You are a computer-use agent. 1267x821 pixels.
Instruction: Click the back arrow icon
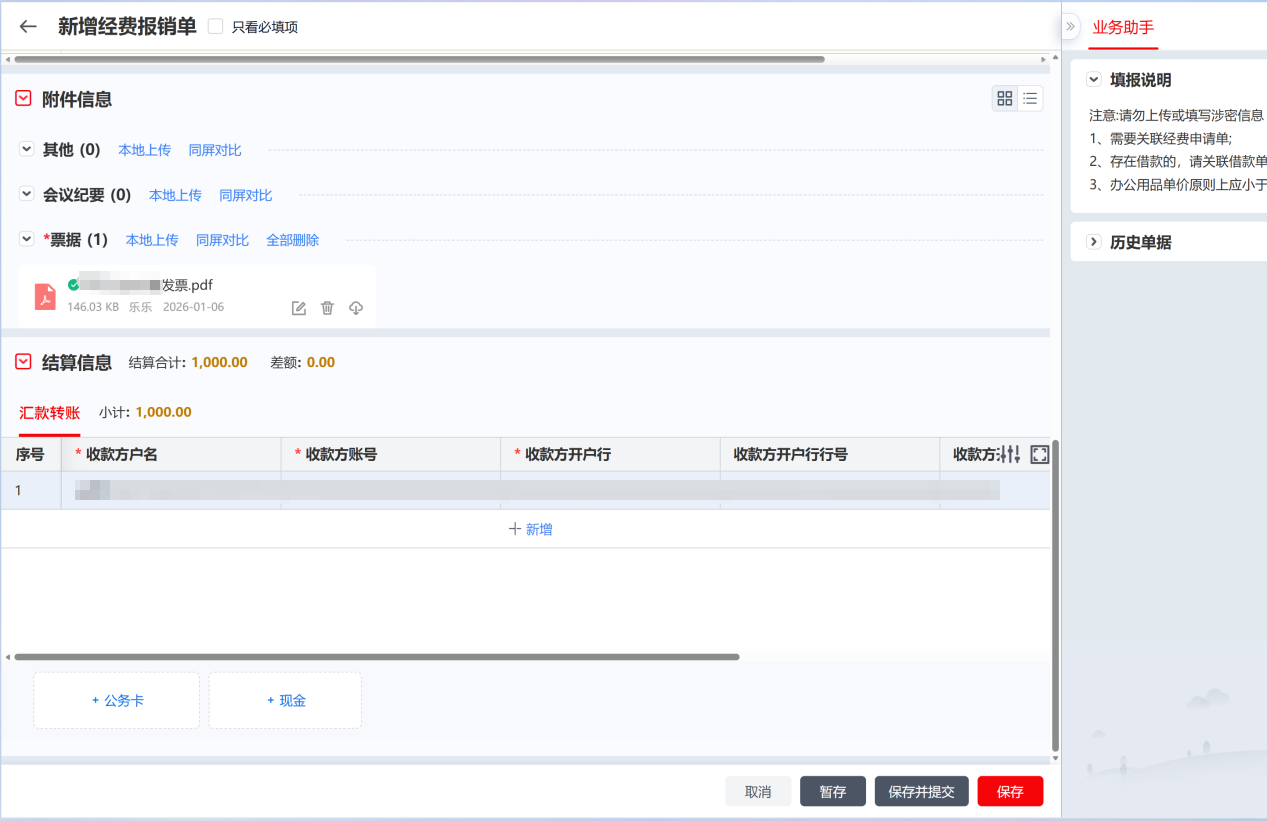point(28,27)
